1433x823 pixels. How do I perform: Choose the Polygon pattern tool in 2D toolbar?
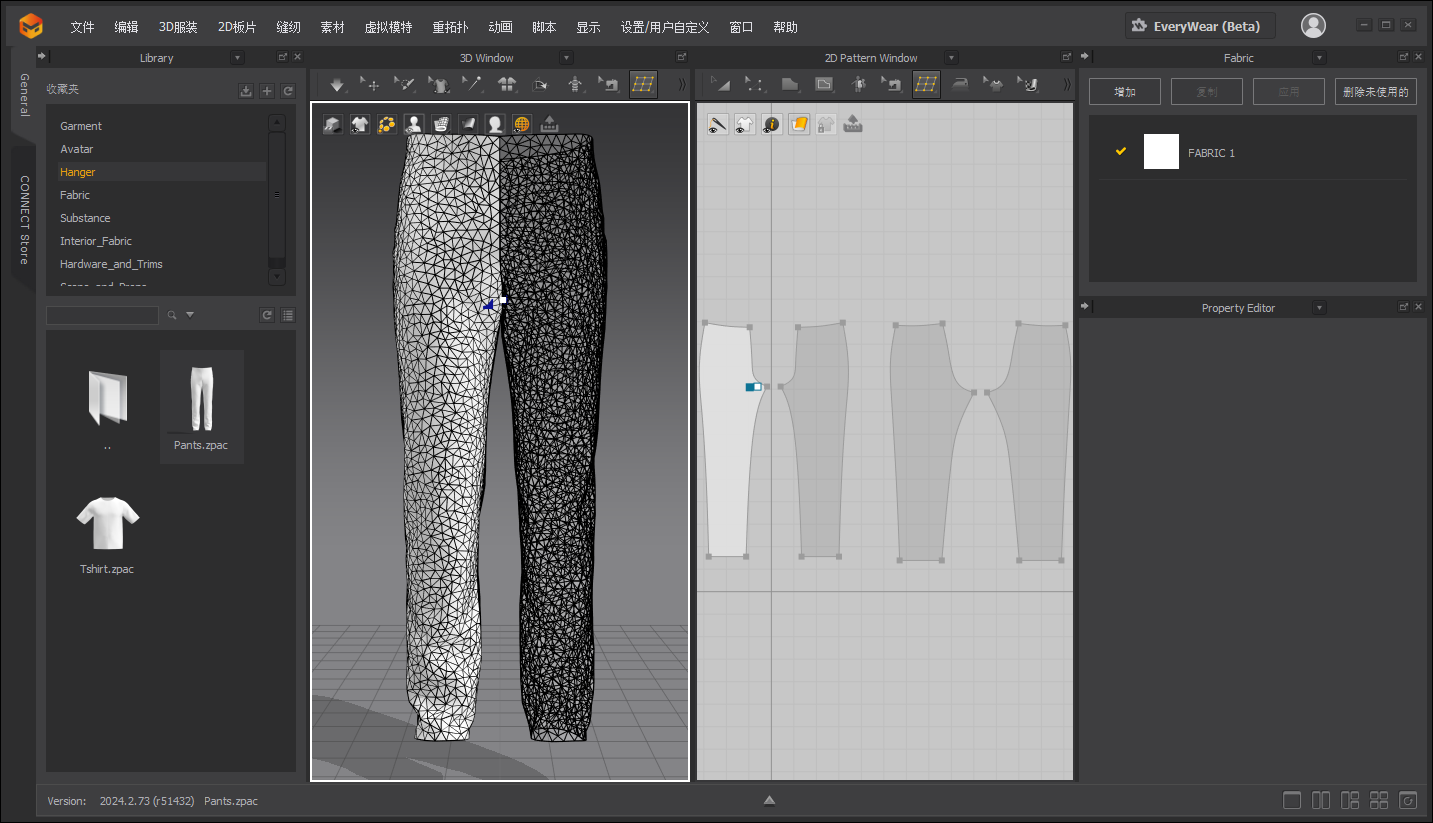coord(789,85)
